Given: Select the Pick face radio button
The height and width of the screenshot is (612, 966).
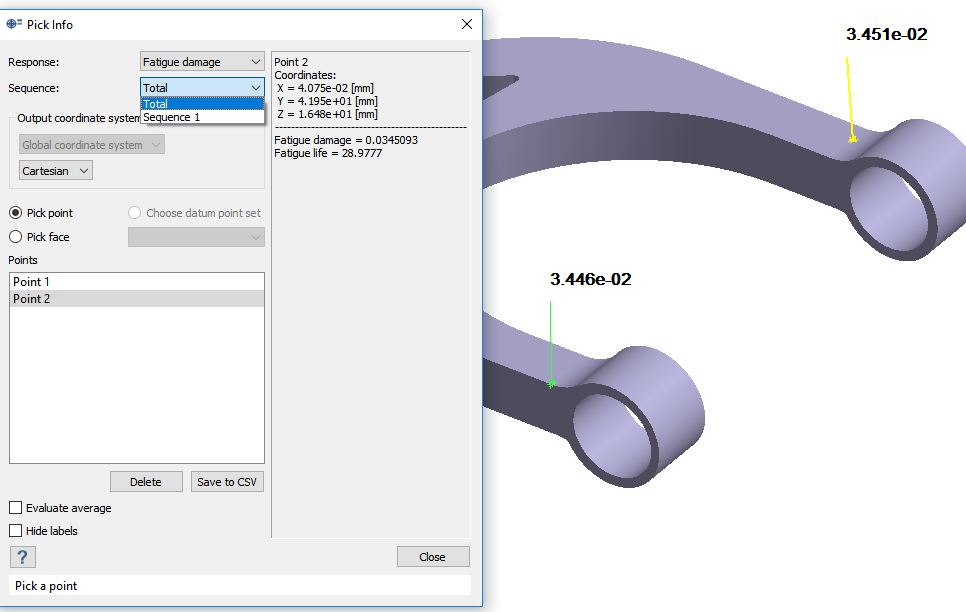Looking at the screenshot, I should click(x=16, y=237).
